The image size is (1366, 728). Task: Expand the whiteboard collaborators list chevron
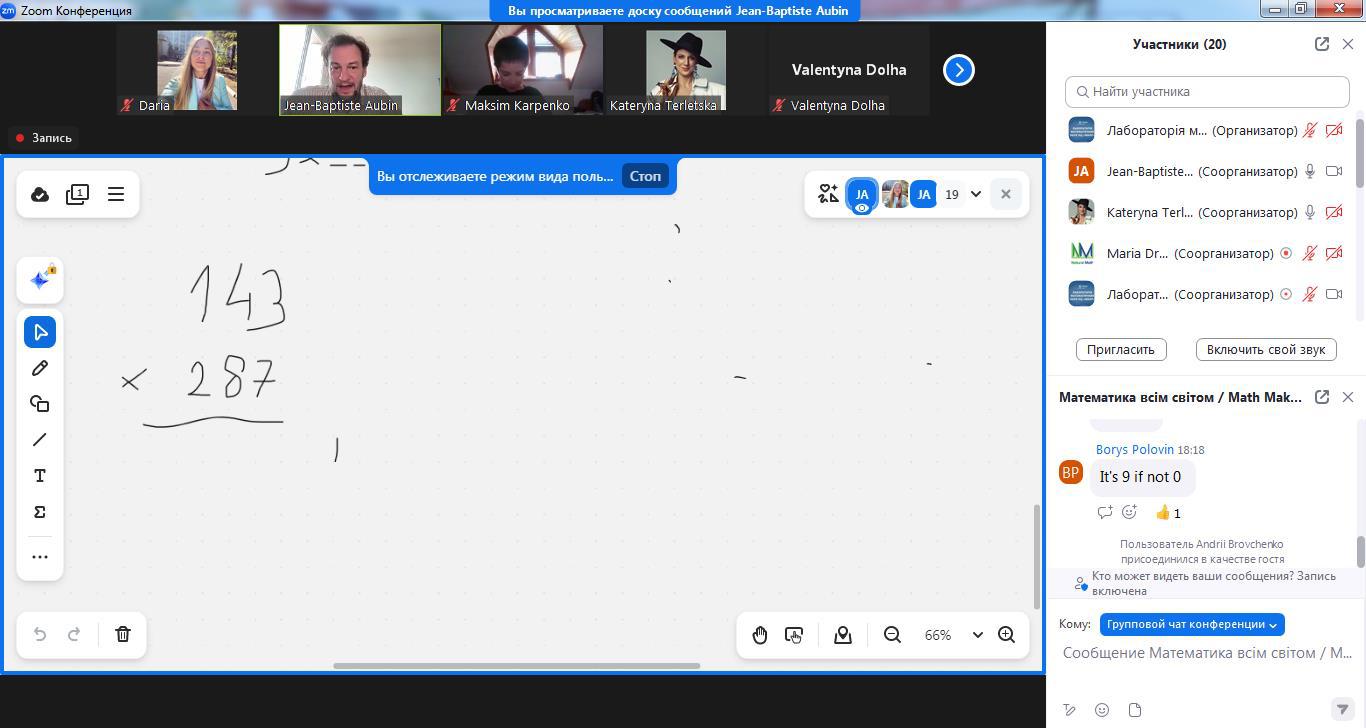[x=976, y=194]
